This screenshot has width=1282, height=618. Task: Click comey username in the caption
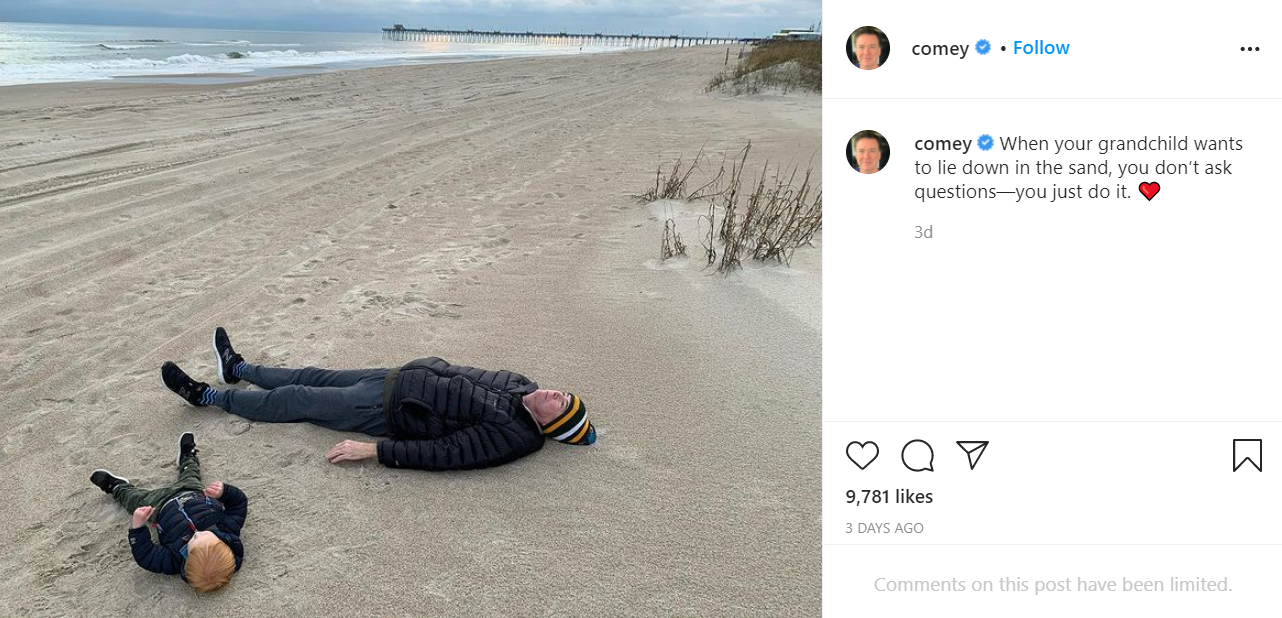click(x=943, y=144)
